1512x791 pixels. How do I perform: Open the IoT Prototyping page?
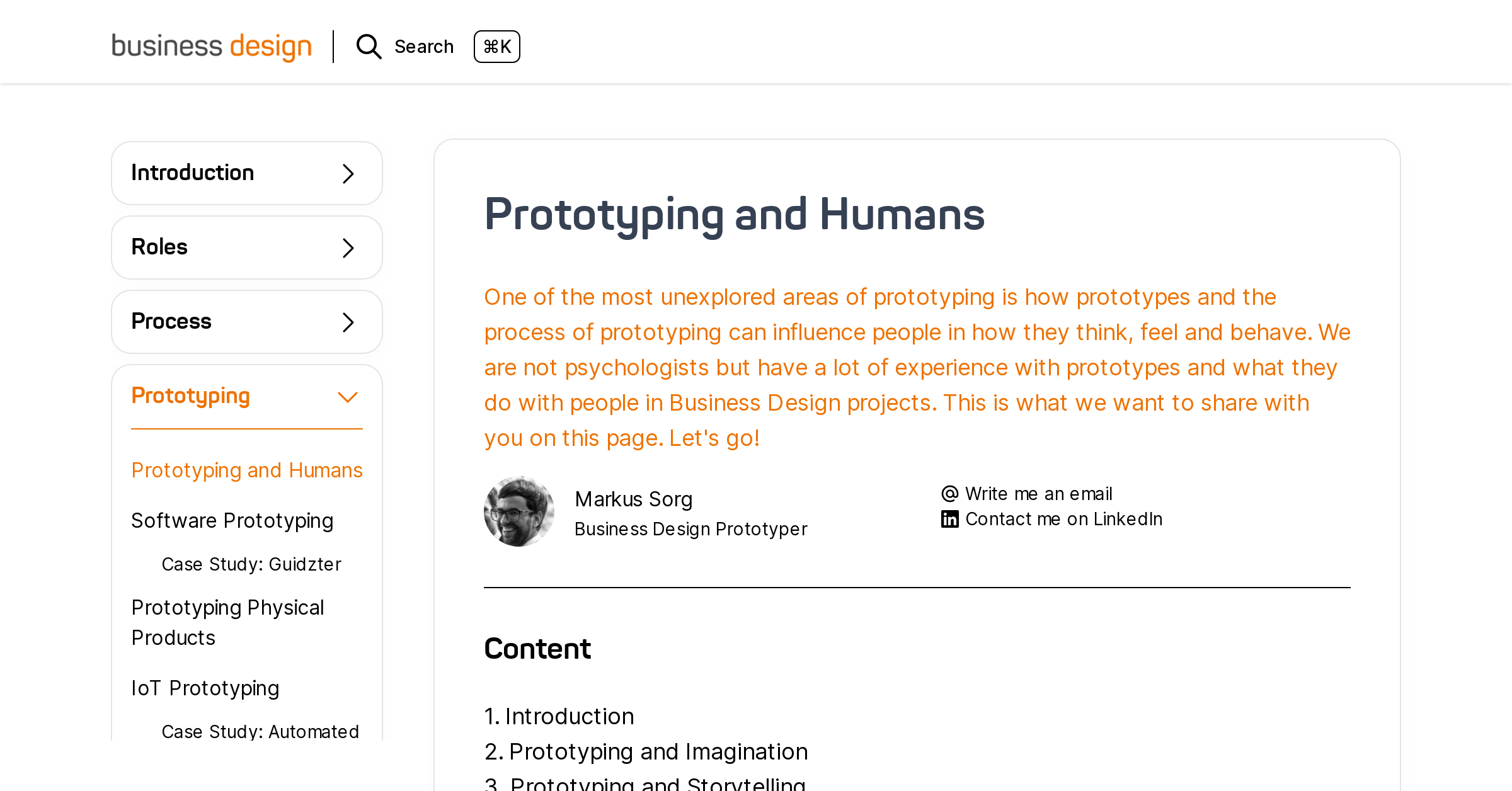coord(205,688)
